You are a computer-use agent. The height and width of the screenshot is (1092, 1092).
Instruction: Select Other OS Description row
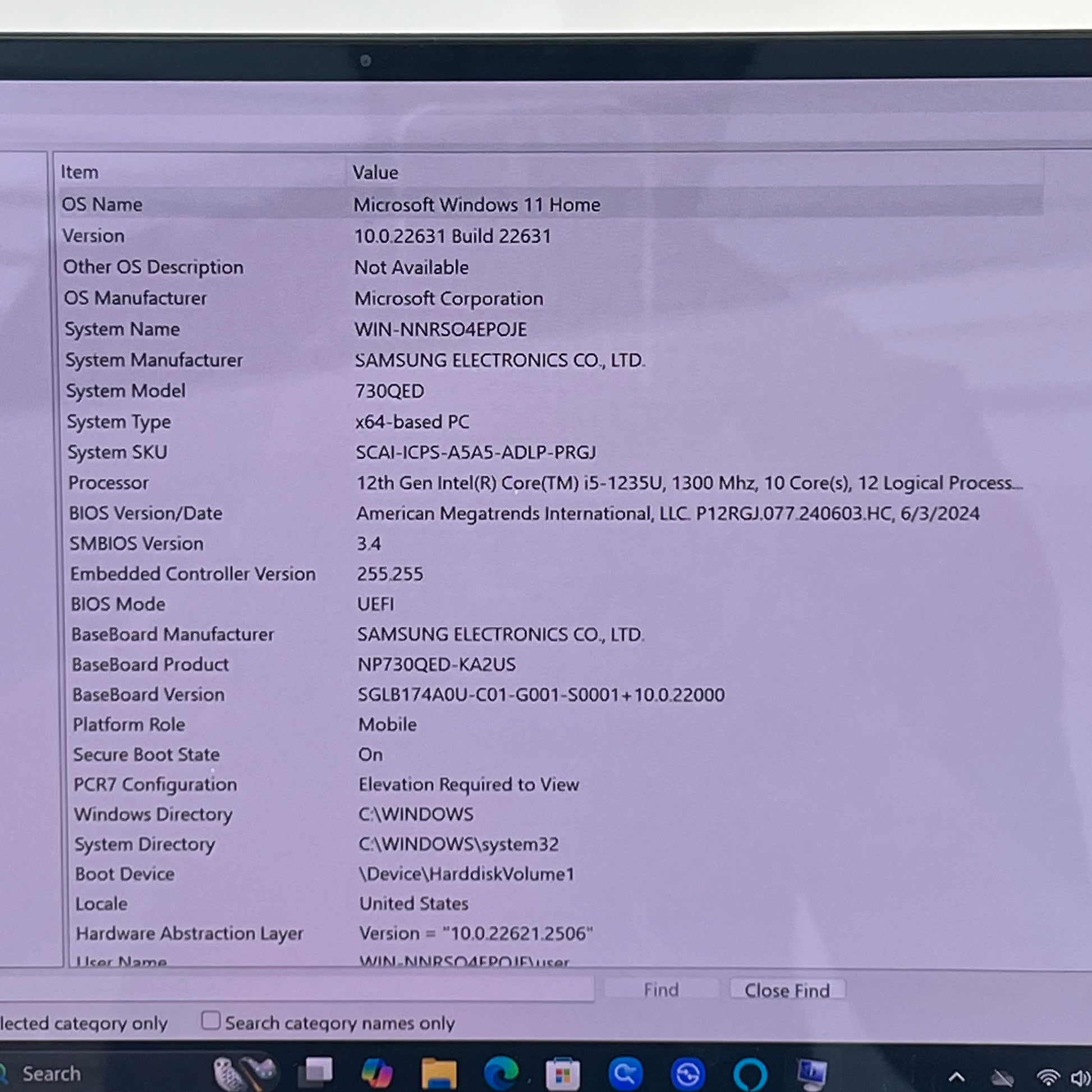coord(153,267)
